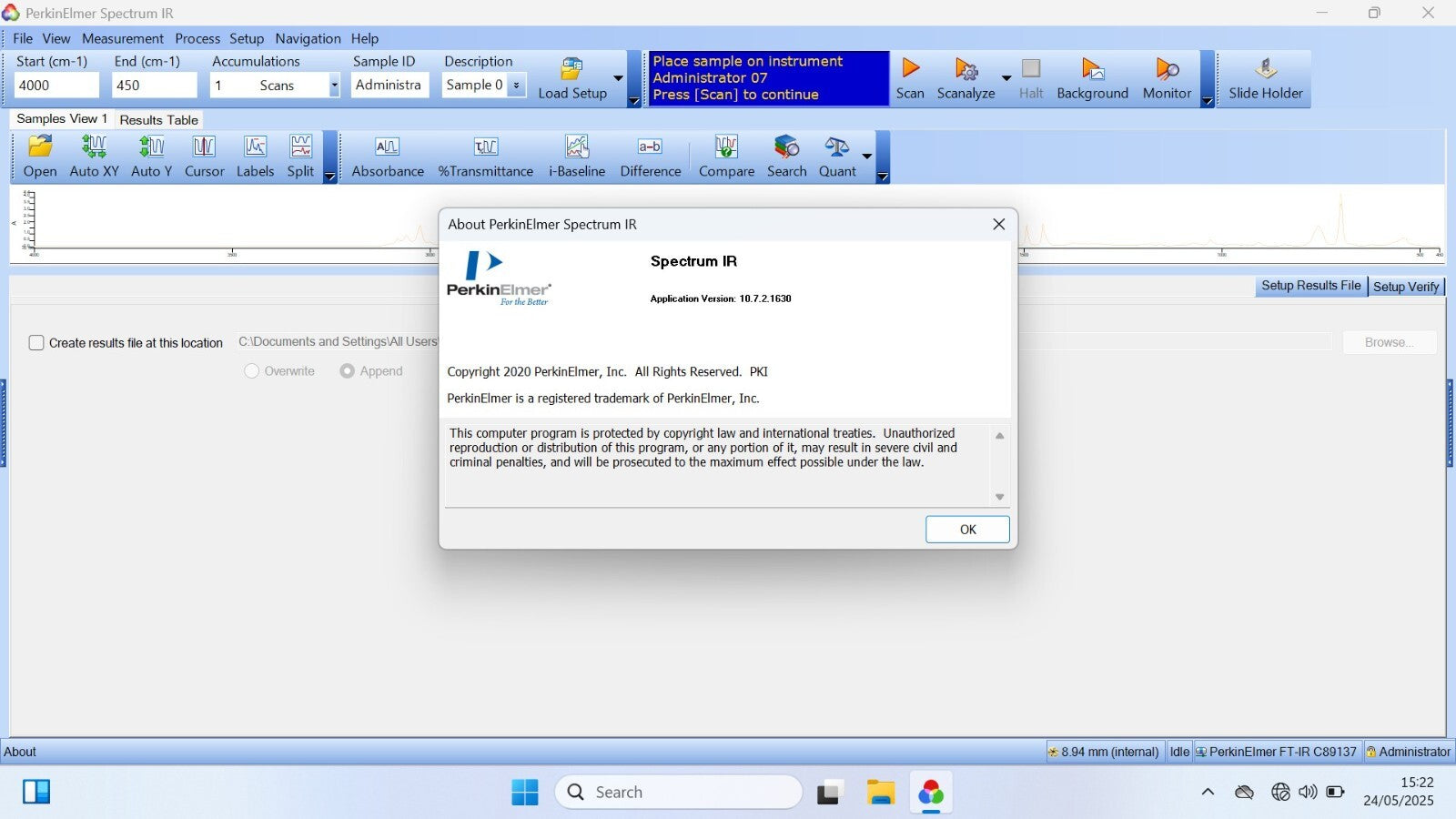Enable Create results file at this location
1456x819 pixels.
(x=36, y=343)
